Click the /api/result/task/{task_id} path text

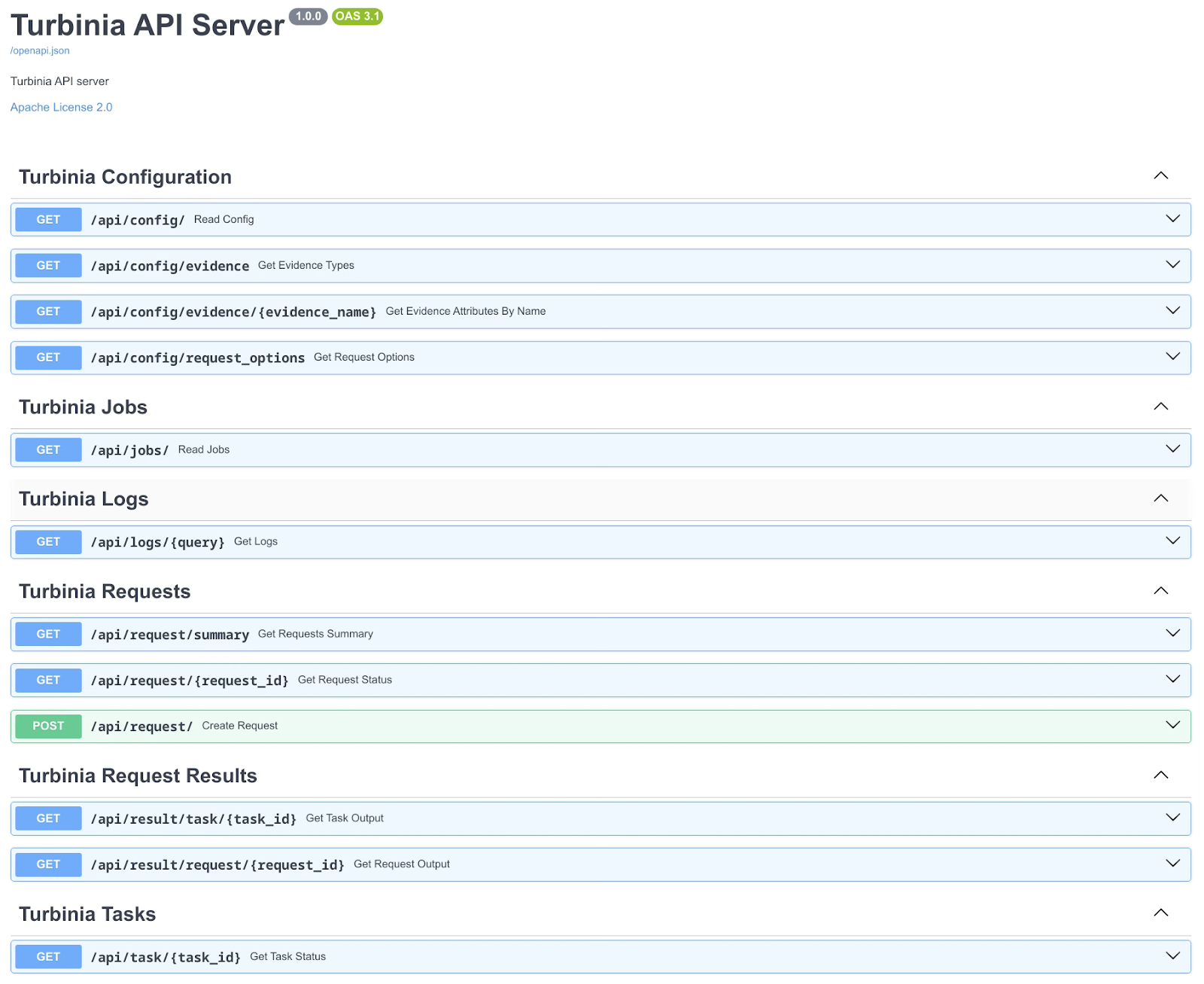pos(193,819)
